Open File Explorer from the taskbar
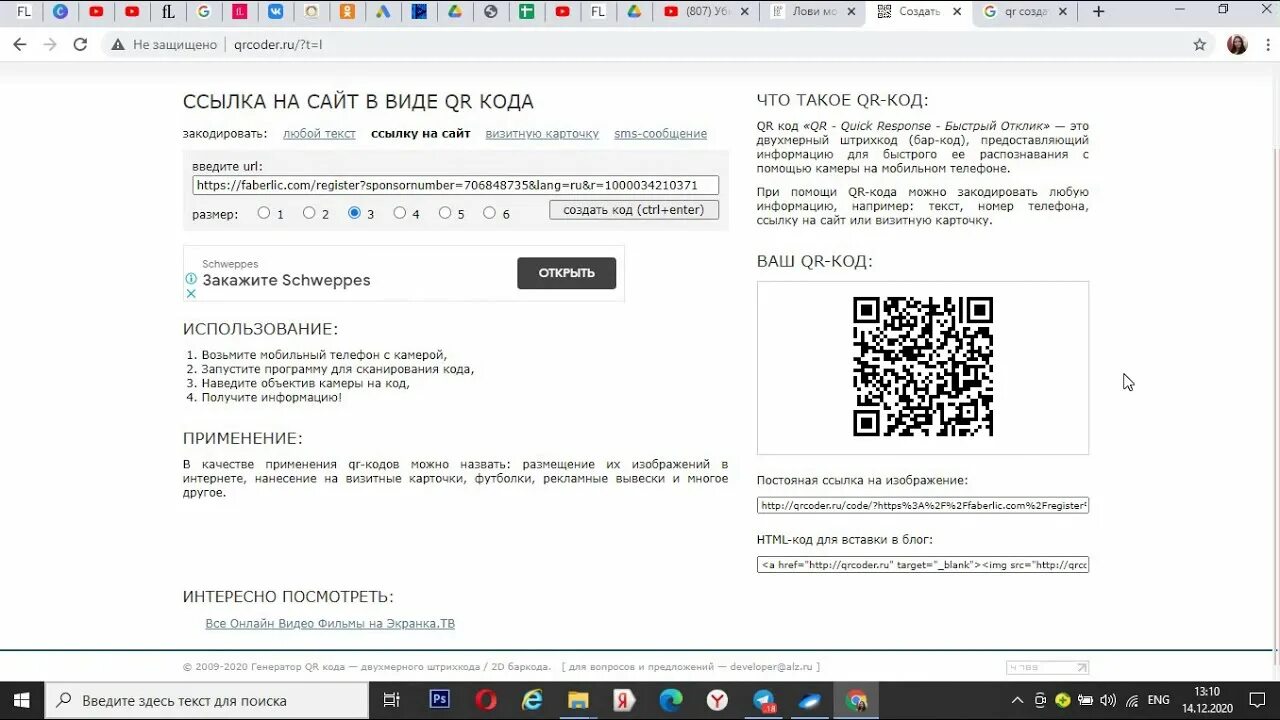 pyautogui.click(x=579, y=700)
